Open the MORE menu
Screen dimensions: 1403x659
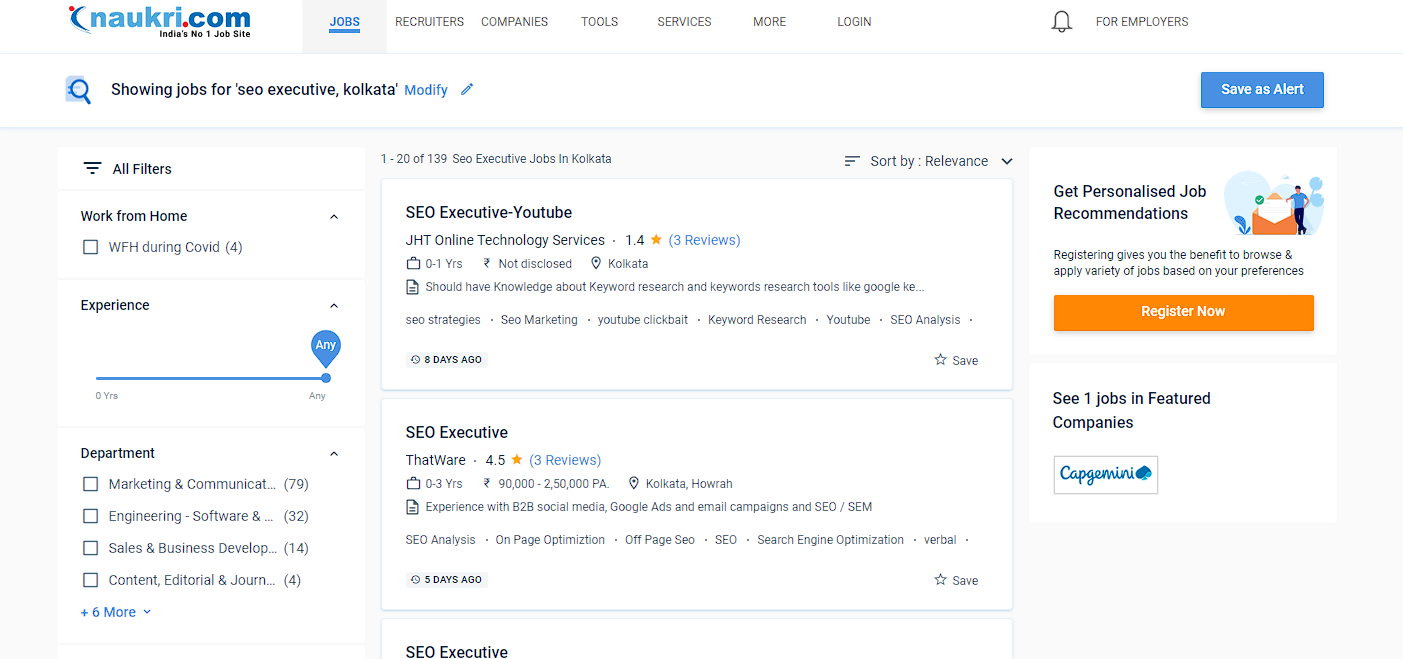769,21
